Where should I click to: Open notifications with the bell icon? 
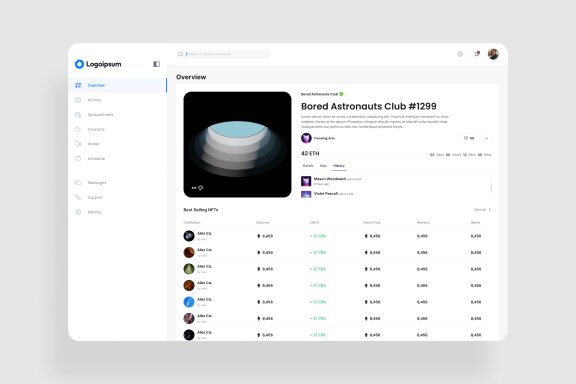[477, 54]
